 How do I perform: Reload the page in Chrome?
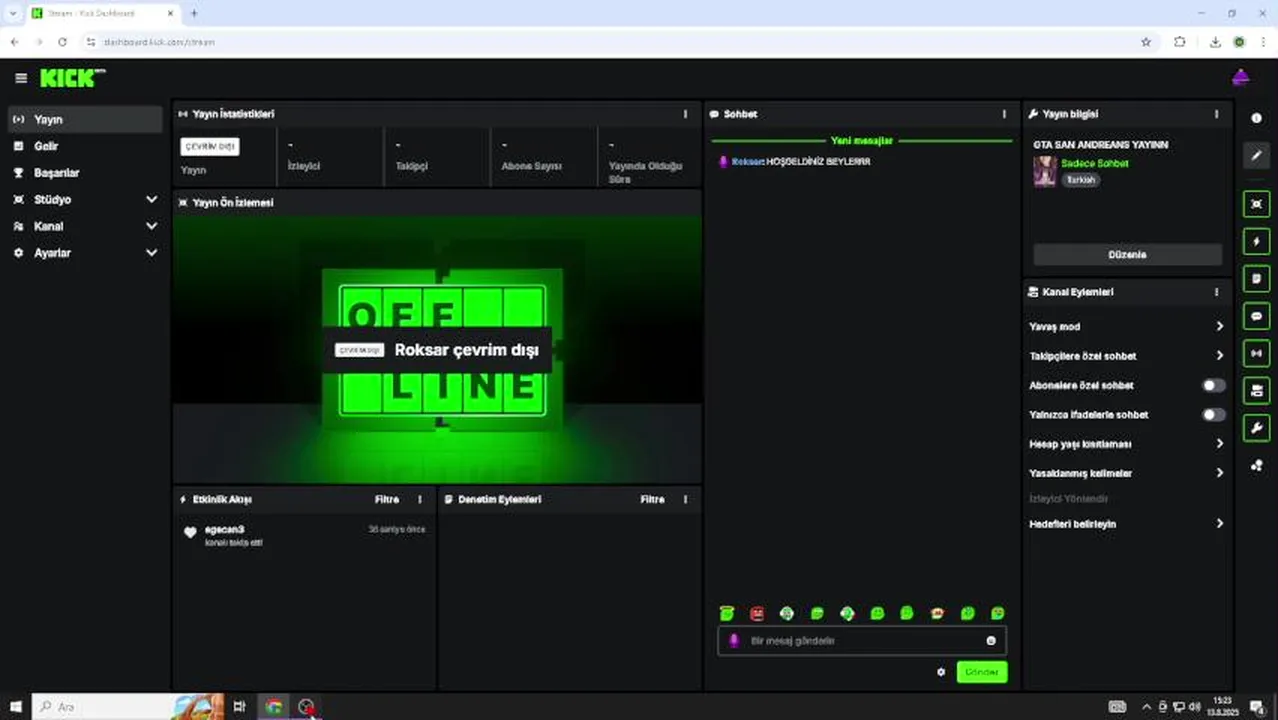click(x=62, y=42)
